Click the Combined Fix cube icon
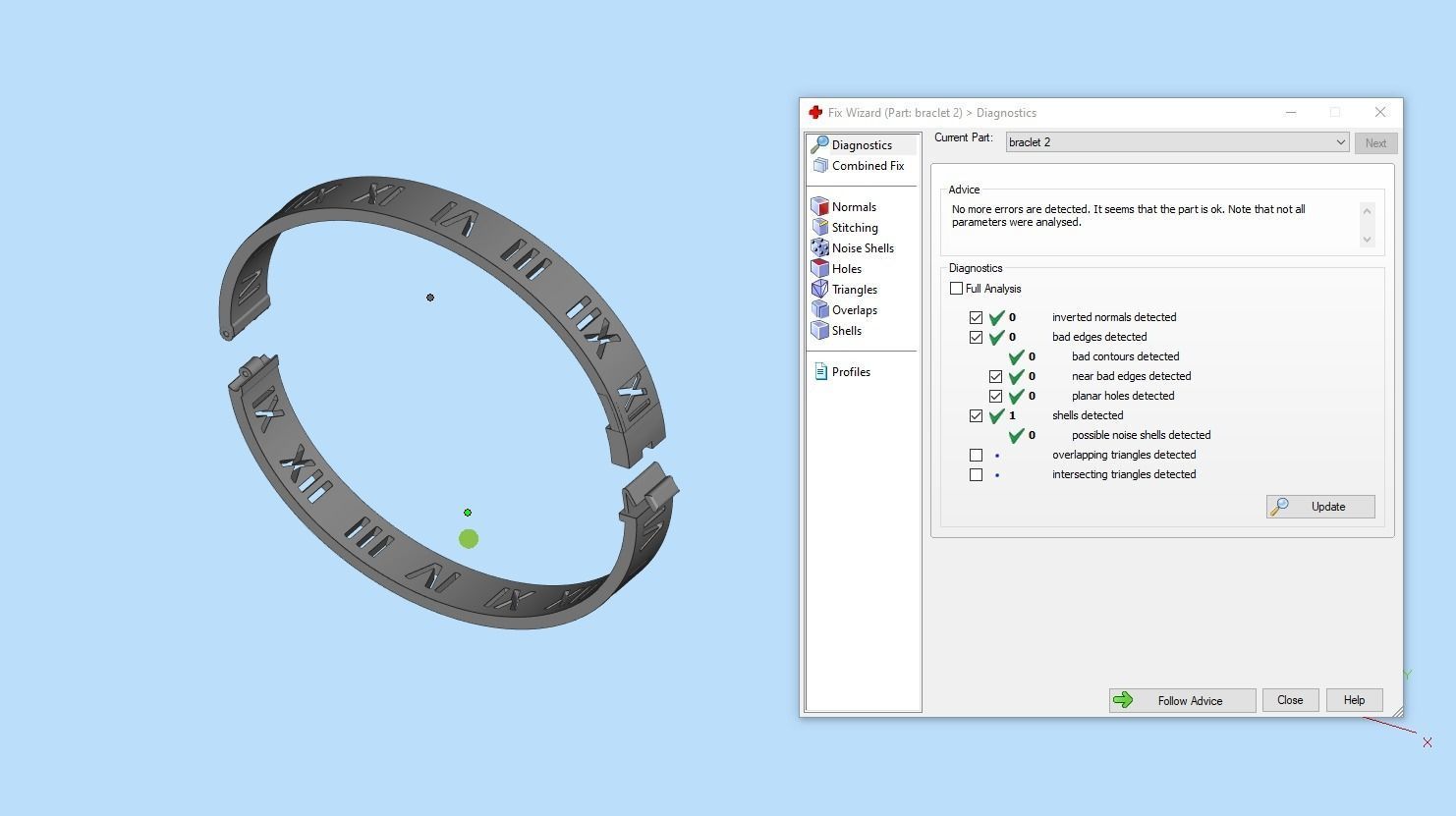 [x=820, y=166]
